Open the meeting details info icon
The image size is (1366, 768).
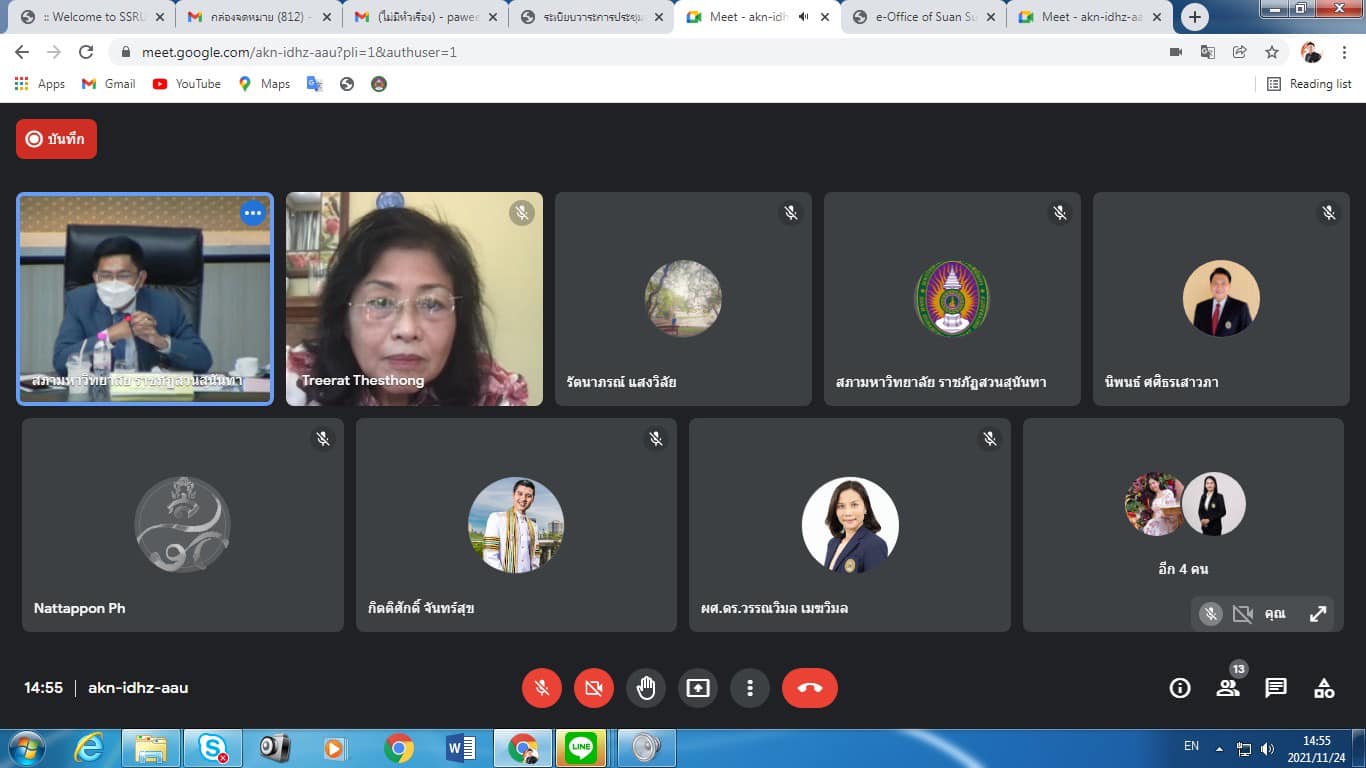pos(1180,688)
